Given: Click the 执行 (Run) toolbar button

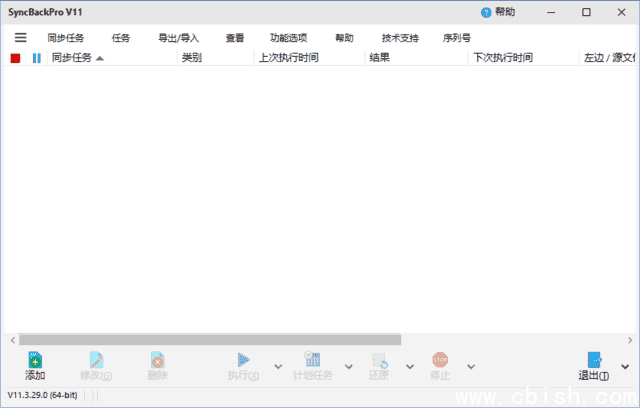Looking at the screenshot, I should click(244, 366).
